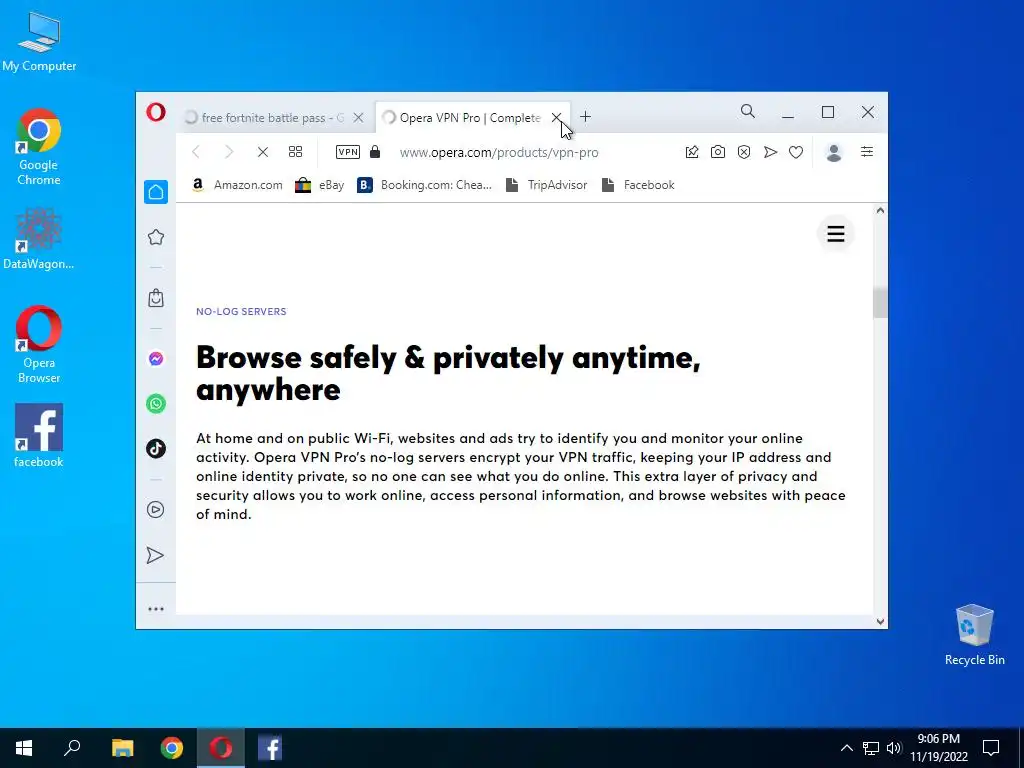This screenshot has width=1024, height=768.
Task: Click the scrollbar up arrow
Action: coord(880,210)
